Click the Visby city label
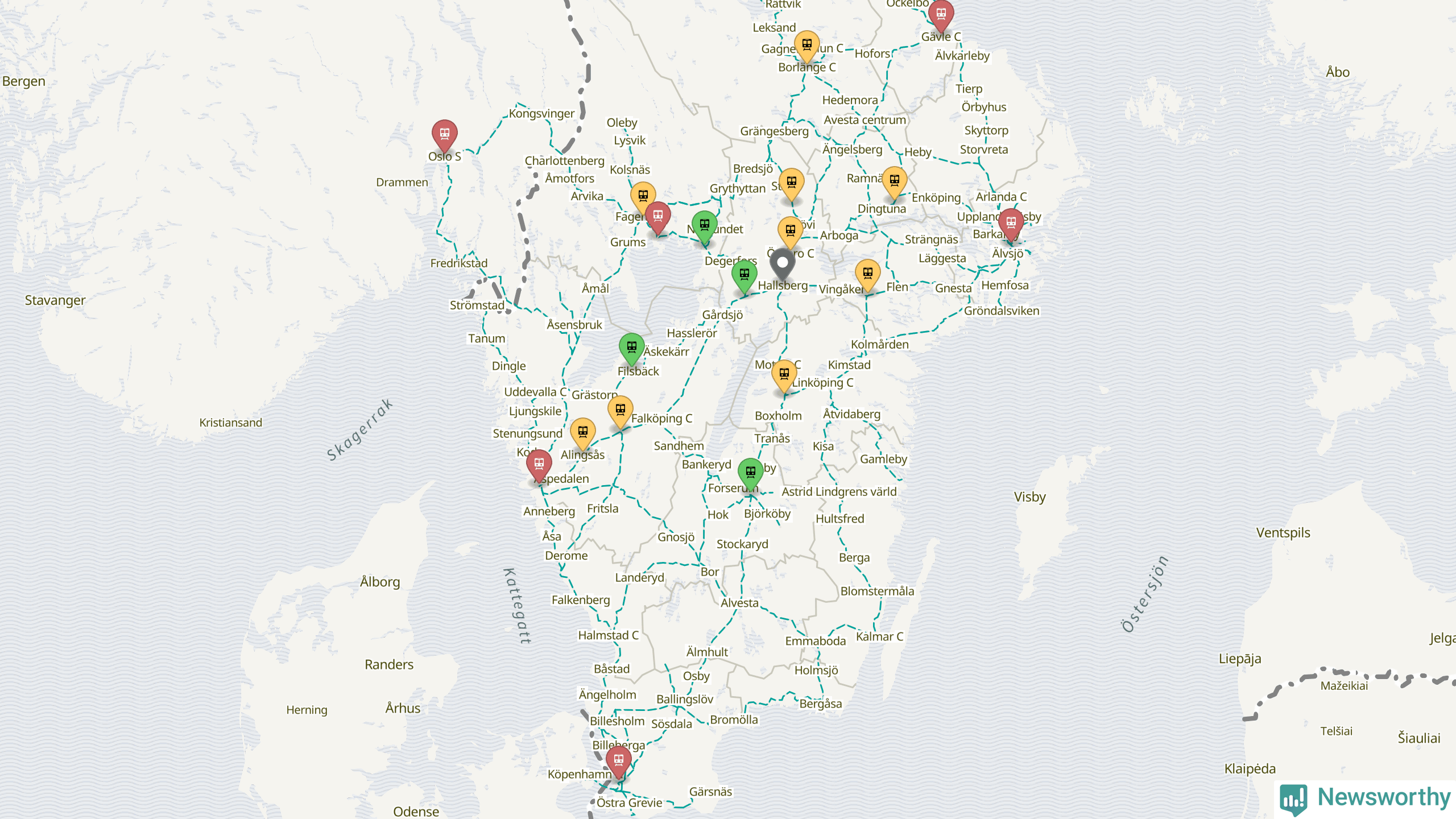The image size is (1456, 819). (x=1029, y=497)
